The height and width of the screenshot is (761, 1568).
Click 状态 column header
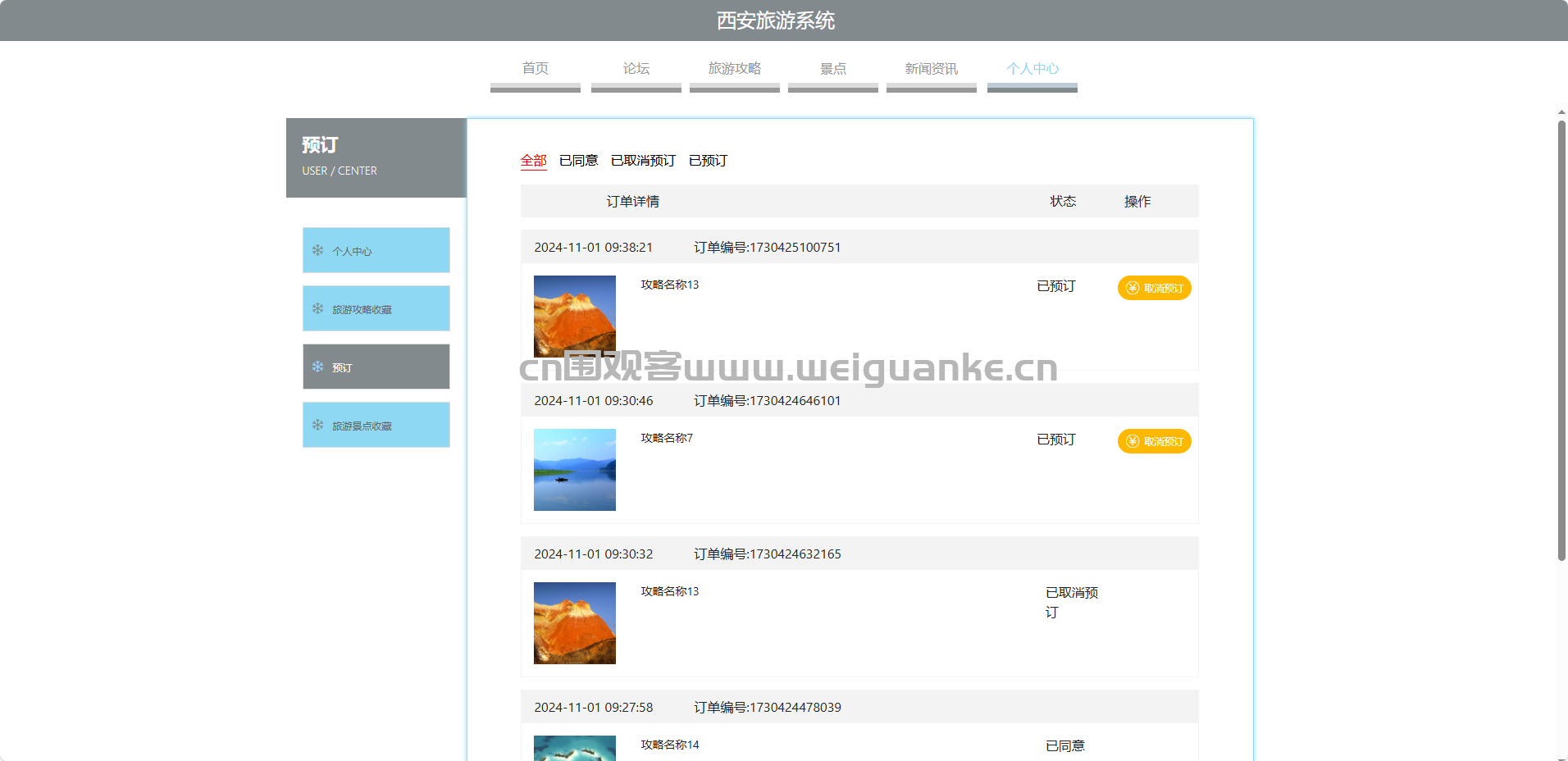tap(1064, 202)
